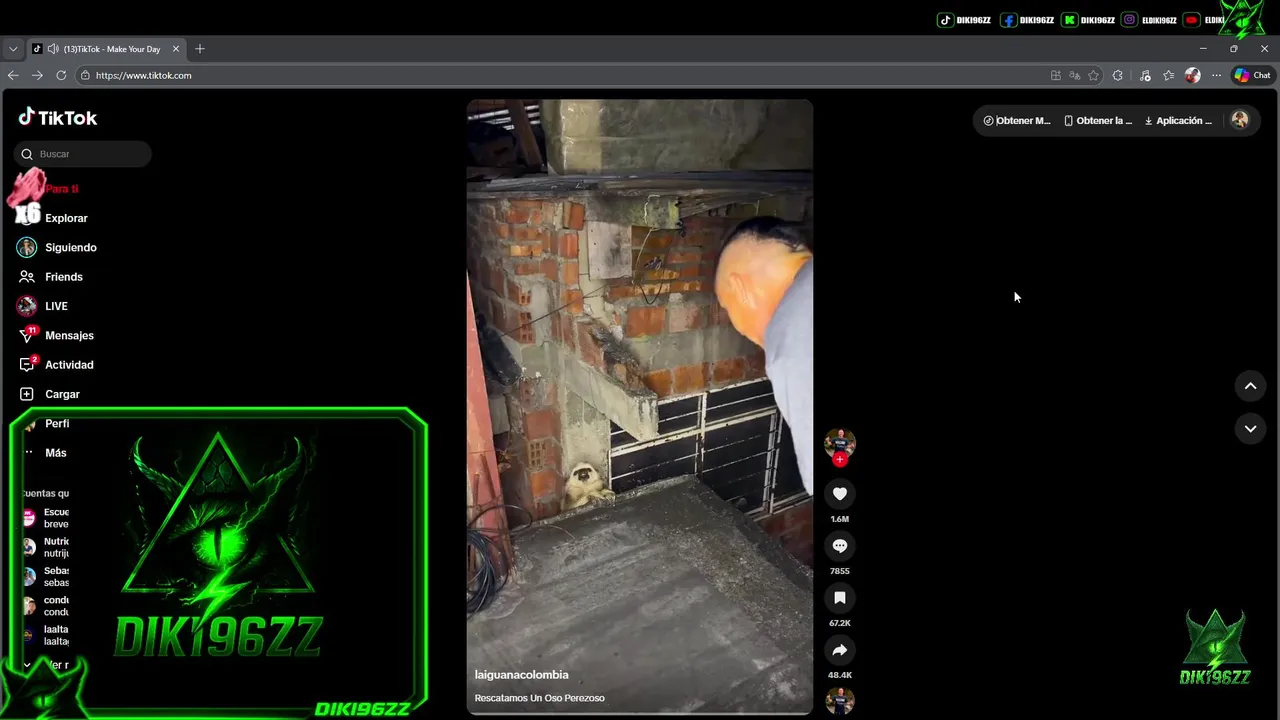1280x720 pixels.
Task: Reload the page with refresh icon
Action: pyautogui.click(x=61, y=75)
